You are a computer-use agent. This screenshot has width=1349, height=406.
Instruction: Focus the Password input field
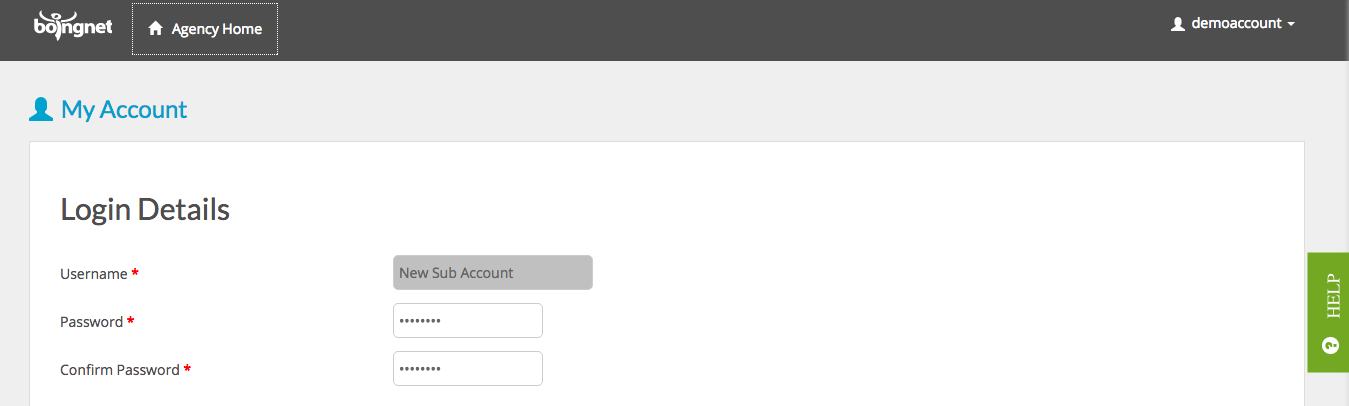coord(468,321)
